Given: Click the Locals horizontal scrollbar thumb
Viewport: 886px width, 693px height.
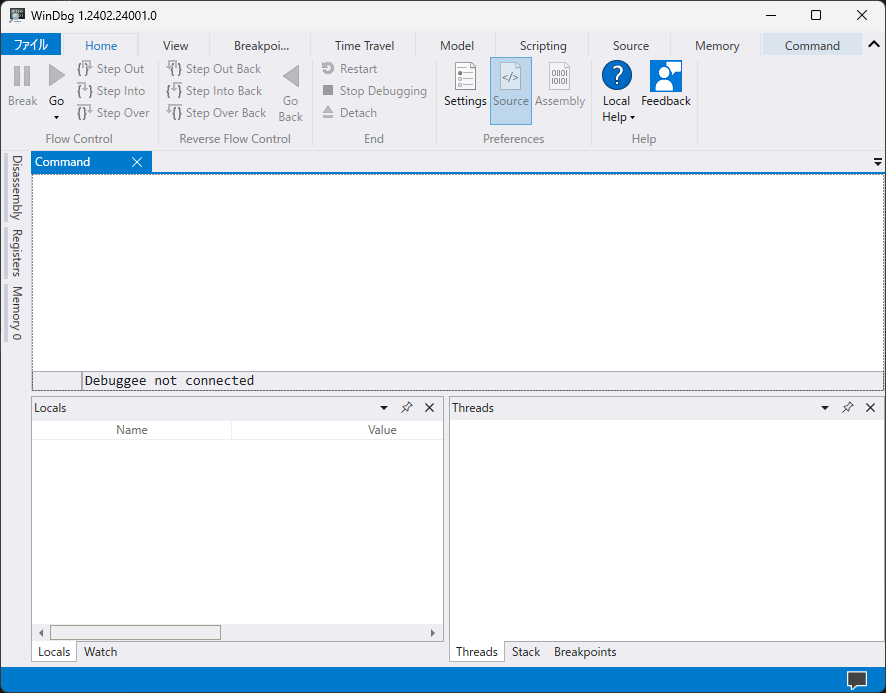Looking at the screenshot, I should click(x=135, y=633).
